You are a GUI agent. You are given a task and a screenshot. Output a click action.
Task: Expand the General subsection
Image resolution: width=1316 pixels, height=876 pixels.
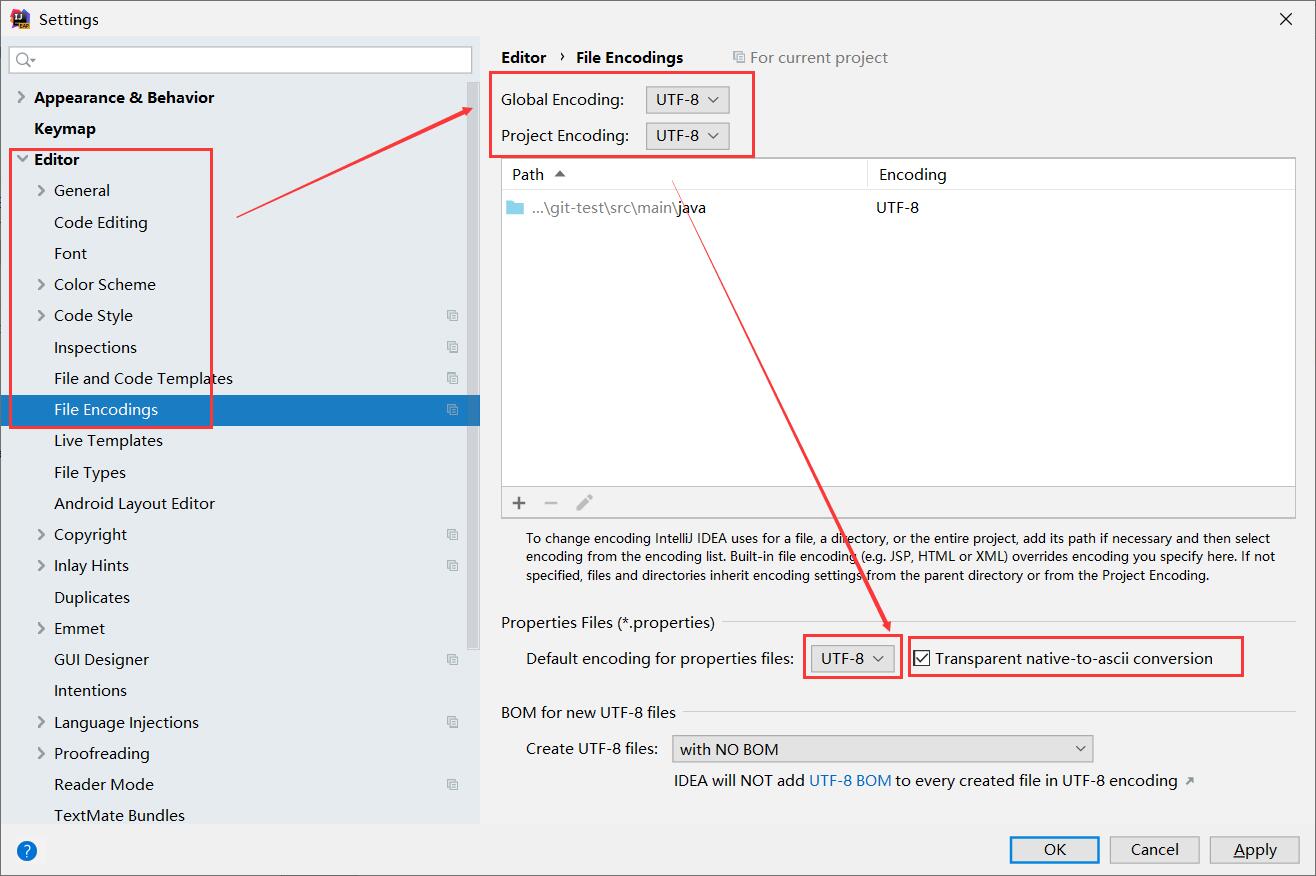point(41,191)
